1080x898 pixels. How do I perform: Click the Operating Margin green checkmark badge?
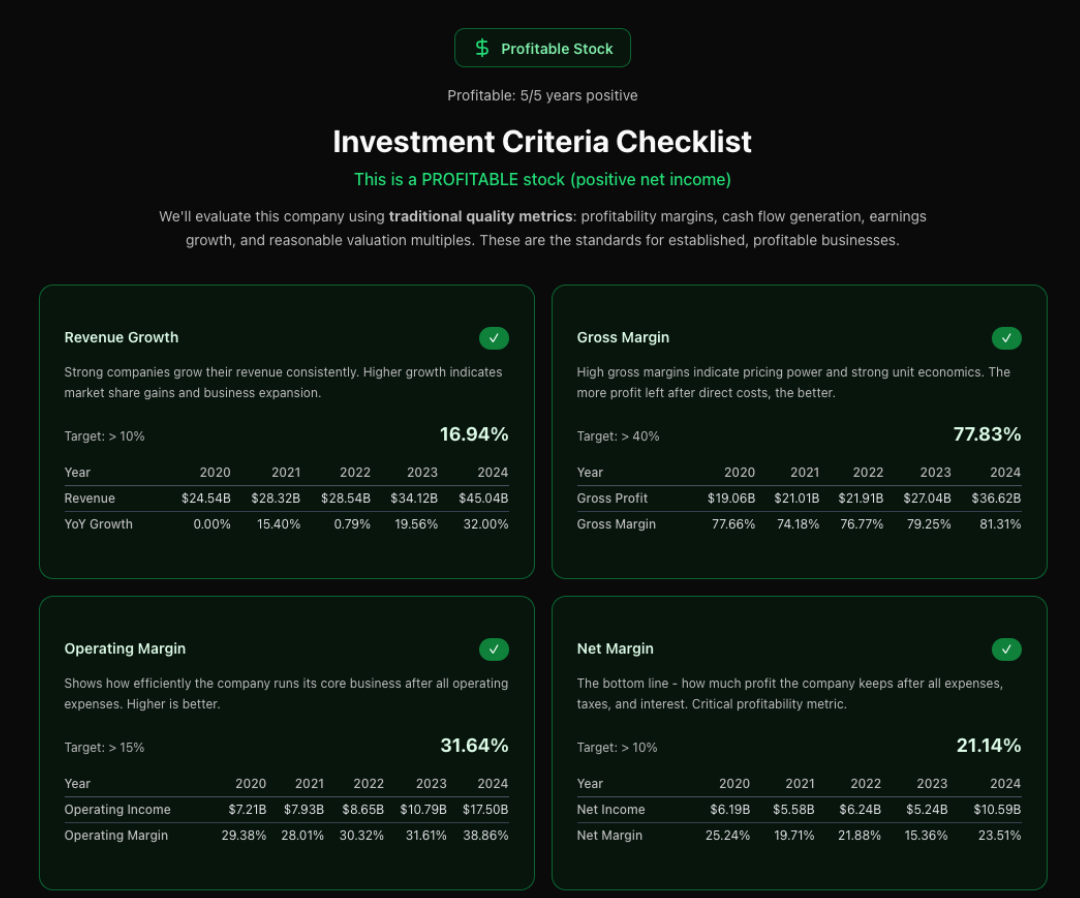(x=494, y=649)
